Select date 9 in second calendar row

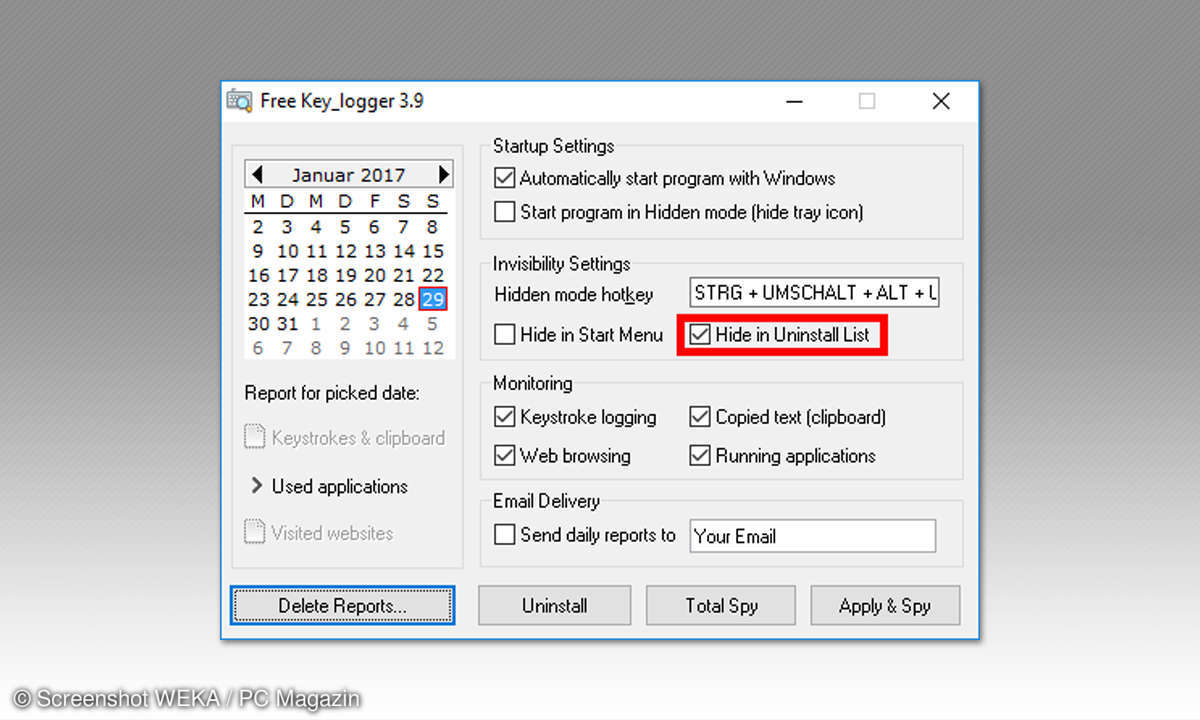point(258,251)
